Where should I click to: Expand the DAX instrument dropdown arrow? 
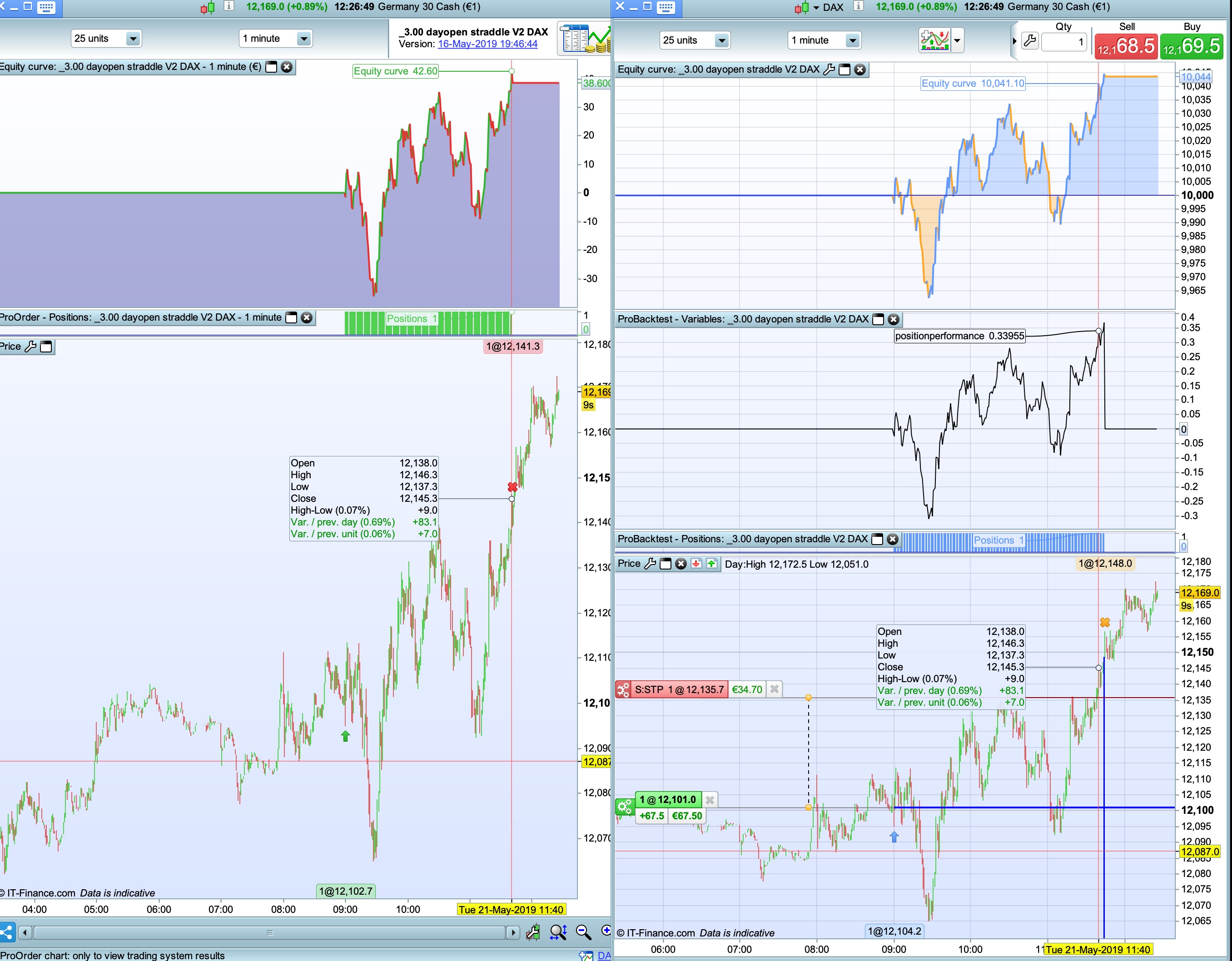pos(816,8)
